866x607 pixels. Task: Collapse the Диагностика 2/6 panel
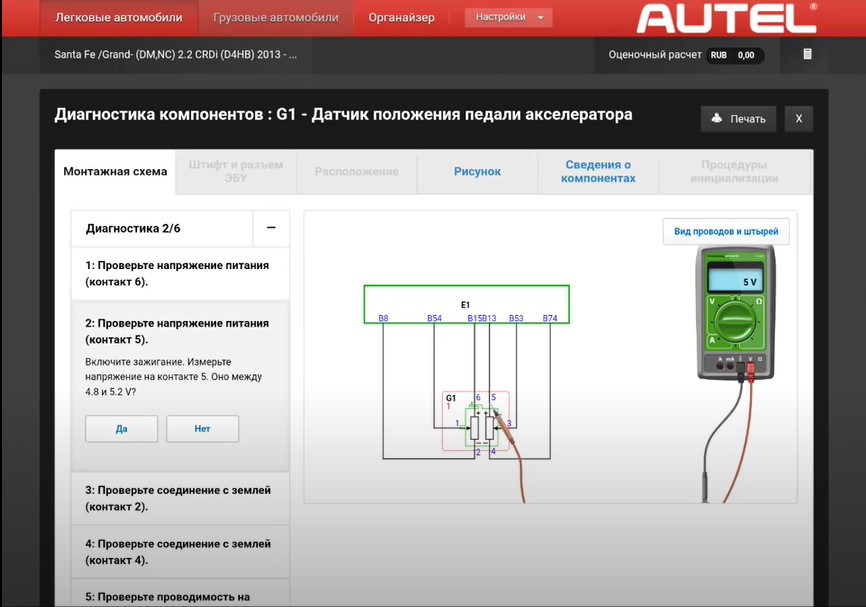click(271, 228)
